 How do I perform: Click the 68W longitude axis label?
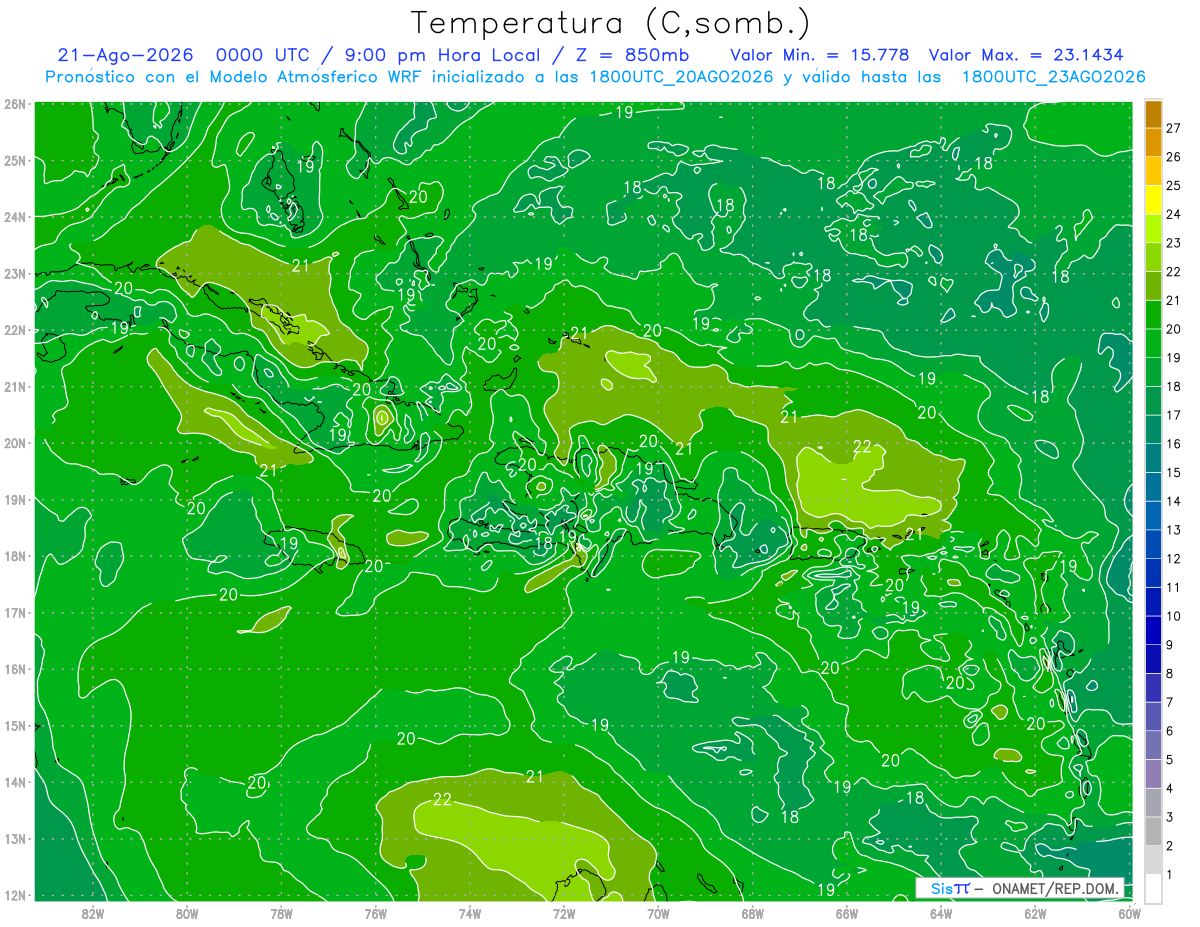(x=753, y=913)
